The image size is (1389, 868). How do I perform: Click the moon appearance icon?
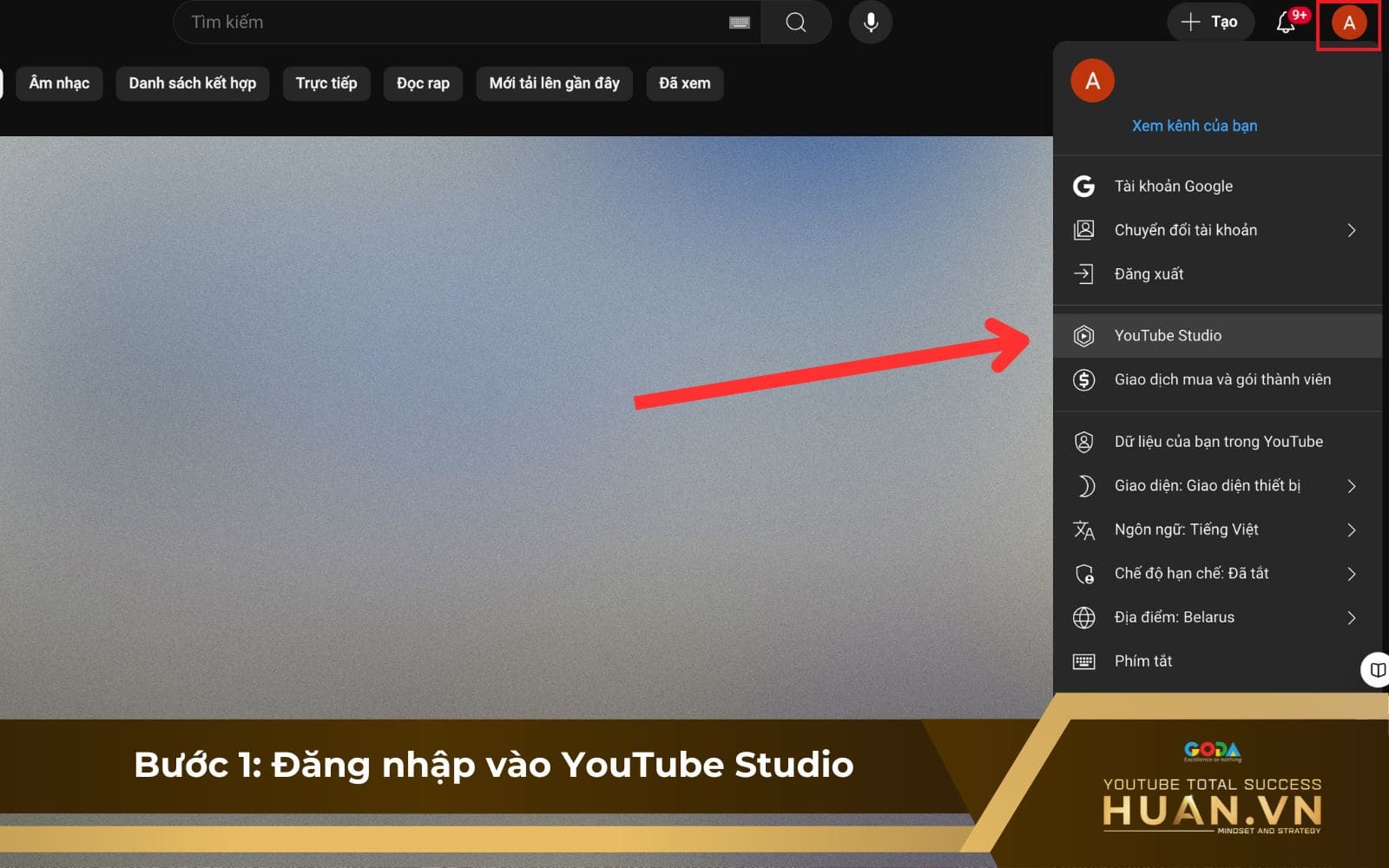(x=1085, y=486)
